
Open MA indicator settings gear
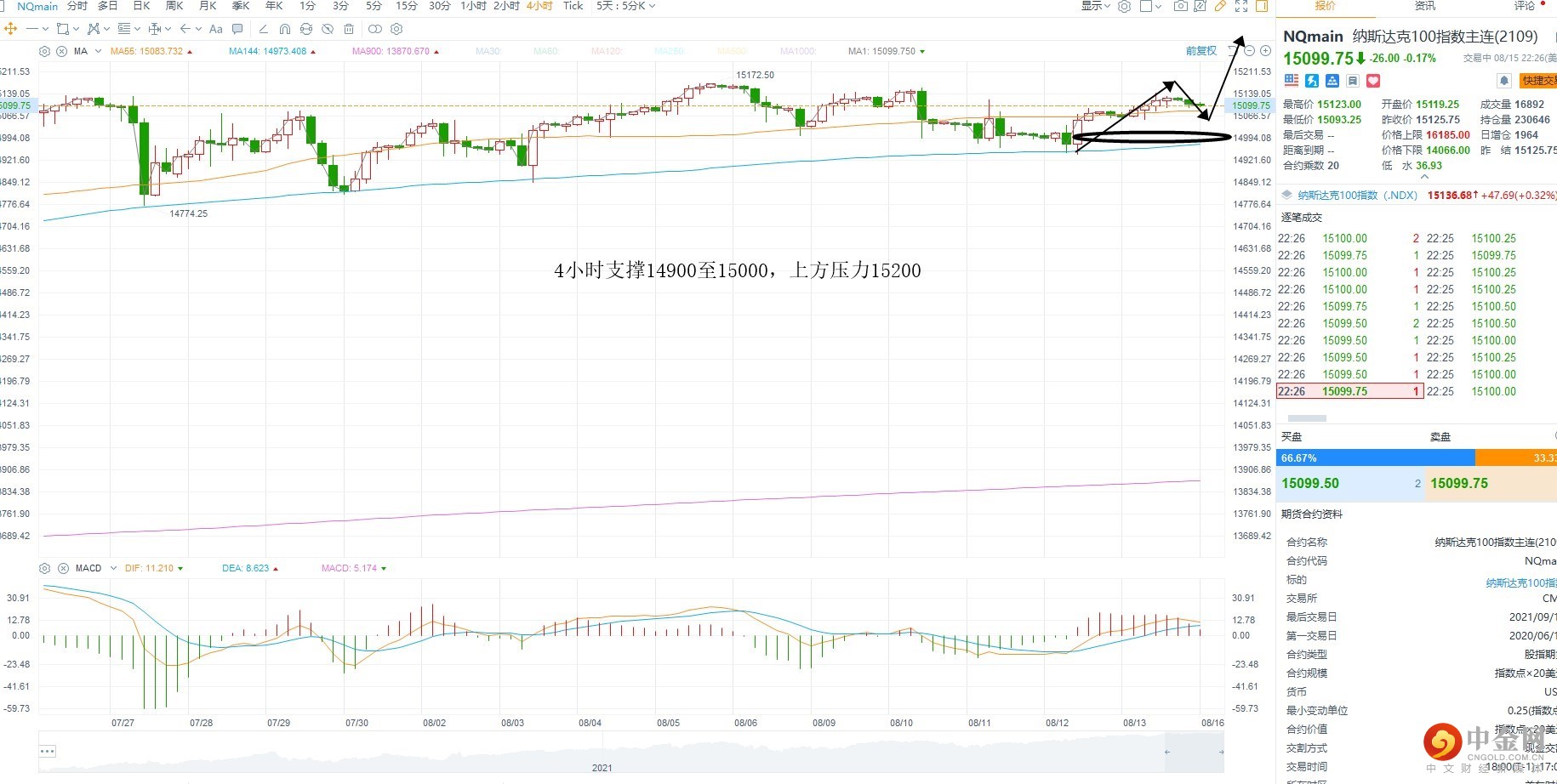(x=45, y=51)
